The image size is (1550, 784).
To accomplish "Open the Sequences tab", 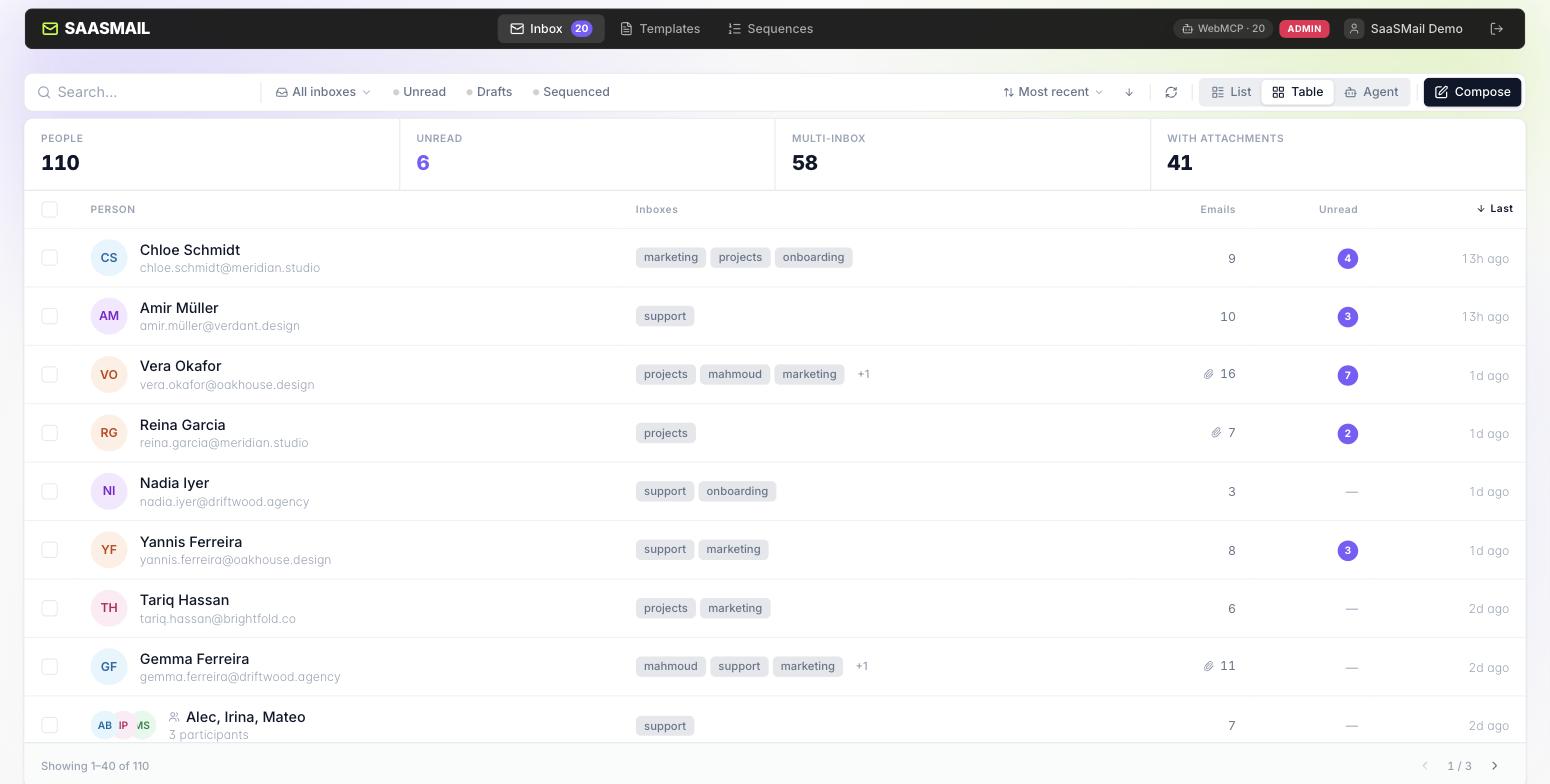I will 770,29.
